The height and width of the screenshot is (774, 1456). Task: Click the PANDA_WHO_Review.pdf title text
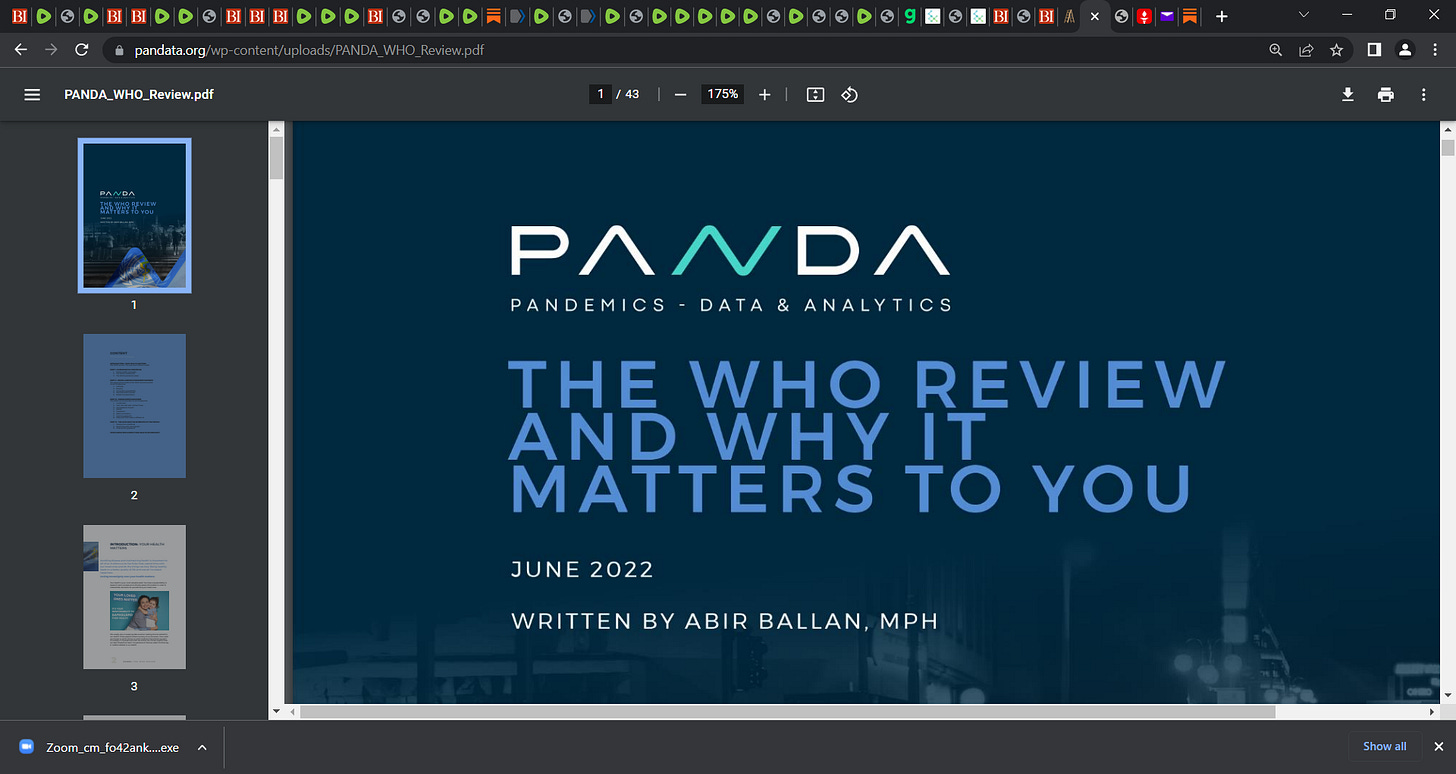tap(139, 94)
